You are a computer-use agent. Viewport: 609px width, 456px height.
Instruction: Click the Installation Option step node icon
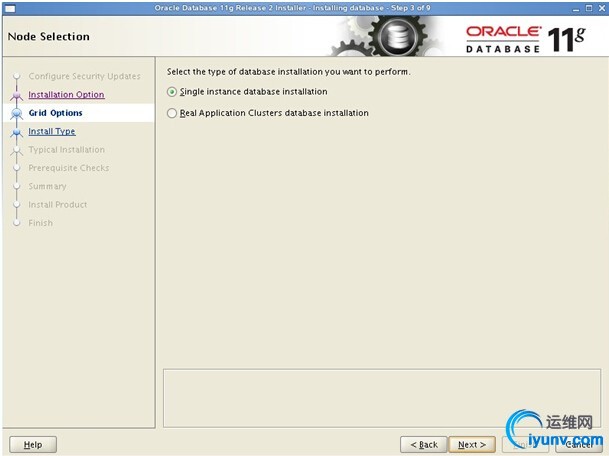click(x=16, y=95)
